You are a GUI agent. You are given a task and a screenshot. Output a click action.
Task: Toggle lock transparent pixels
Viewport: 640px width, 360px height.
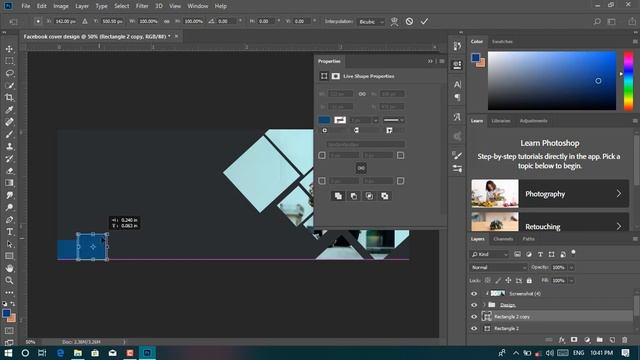487,280
